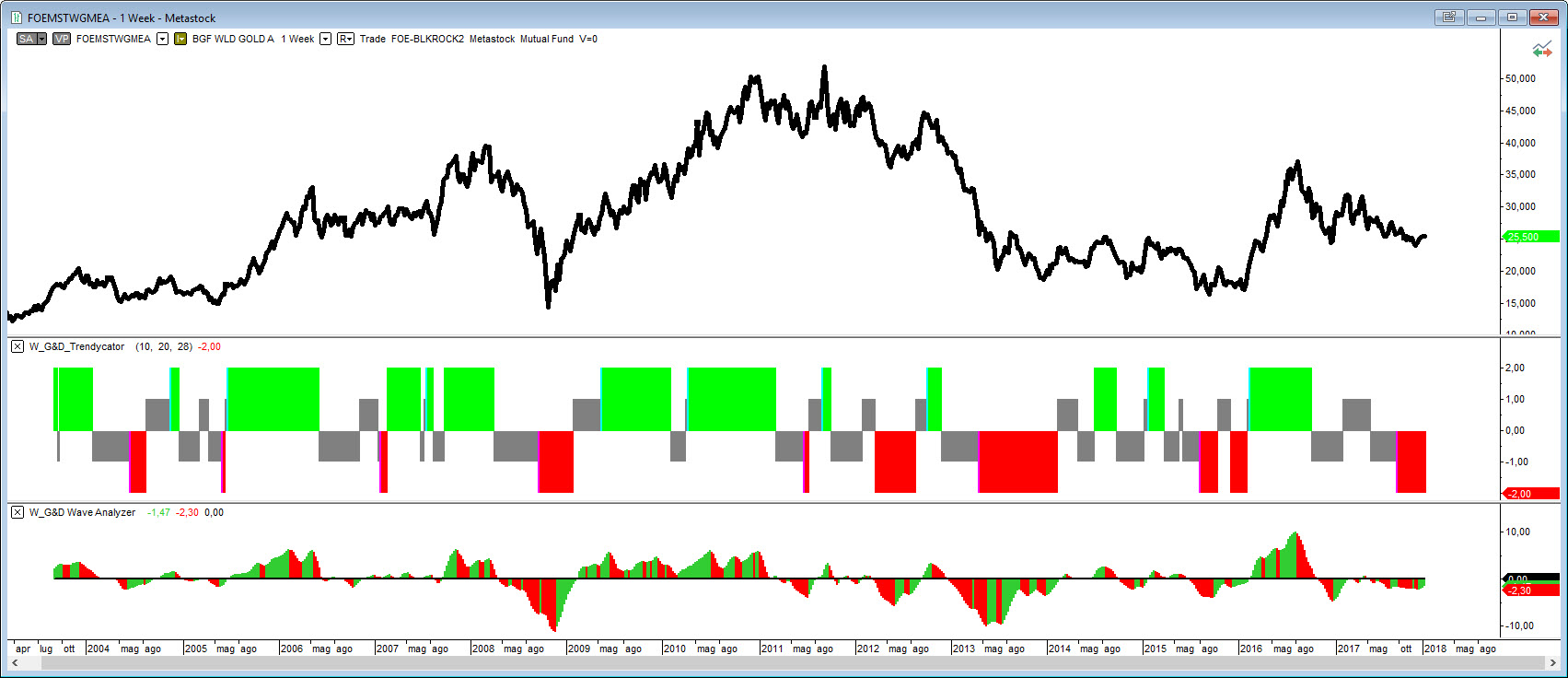Open the SA dropdown menu
Image resolution: width=1568 pixels, height=678 pixels.
point(41,39)
